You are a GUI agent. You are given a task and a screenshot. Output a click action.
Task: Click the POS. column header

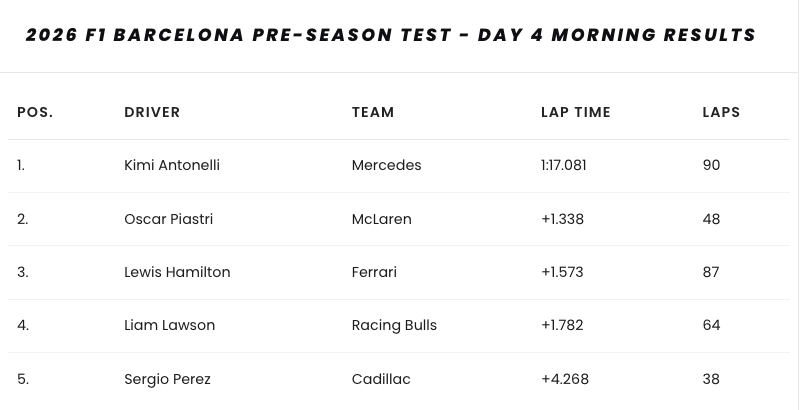tap(35, 112)
